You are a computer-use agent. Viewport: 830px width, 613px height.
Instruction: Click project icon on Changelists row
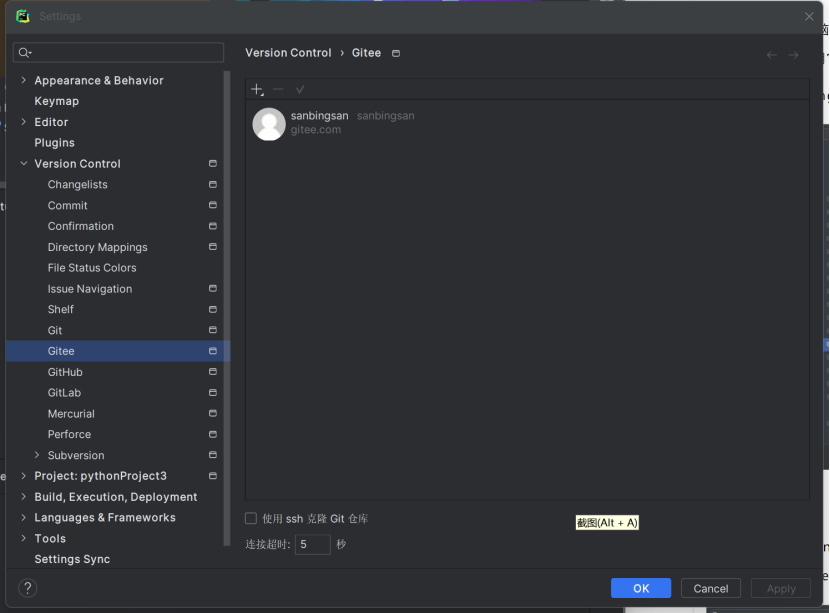coord(213,184)
